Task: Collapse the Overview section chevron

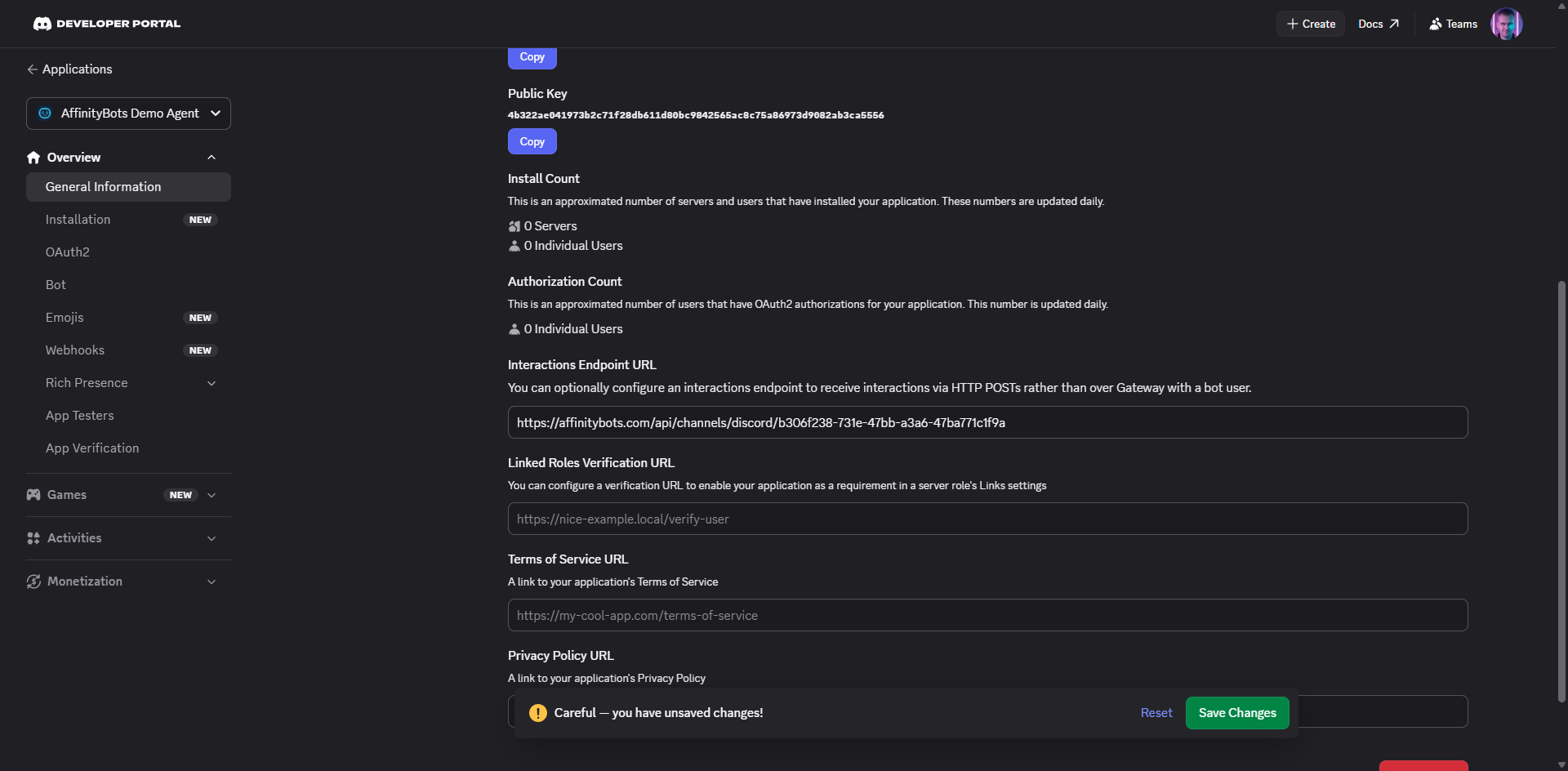Action: tap(212, 157)
